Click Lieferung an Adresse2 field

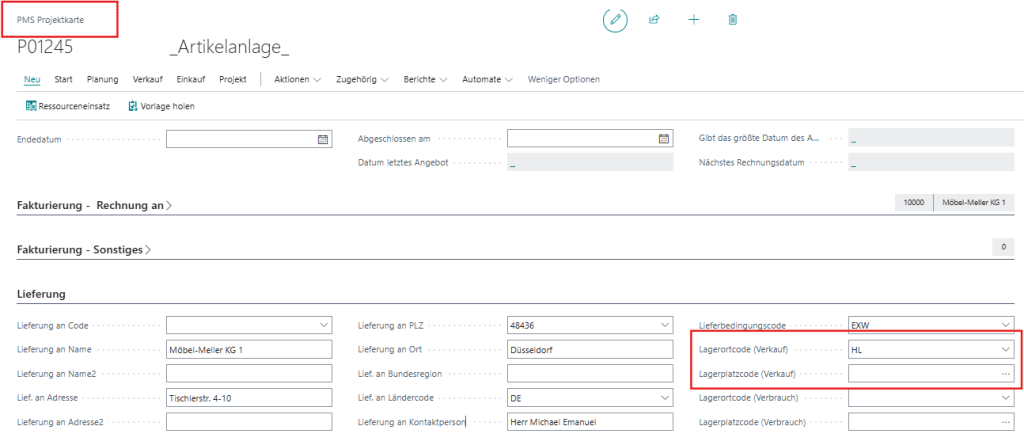(x=249, y=422)
